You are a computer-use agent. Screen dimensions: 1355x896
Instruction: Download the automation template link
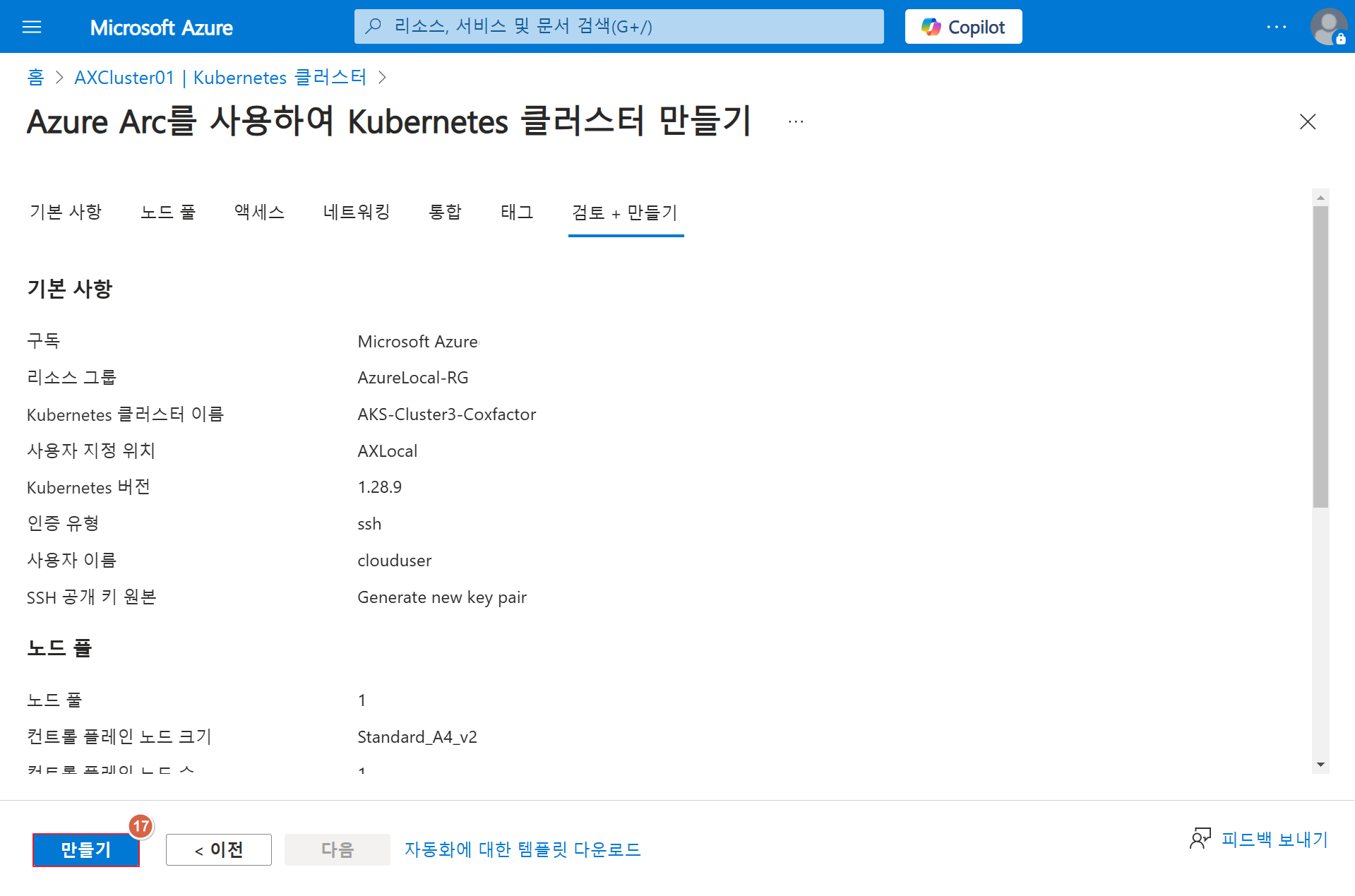(523, 849)
